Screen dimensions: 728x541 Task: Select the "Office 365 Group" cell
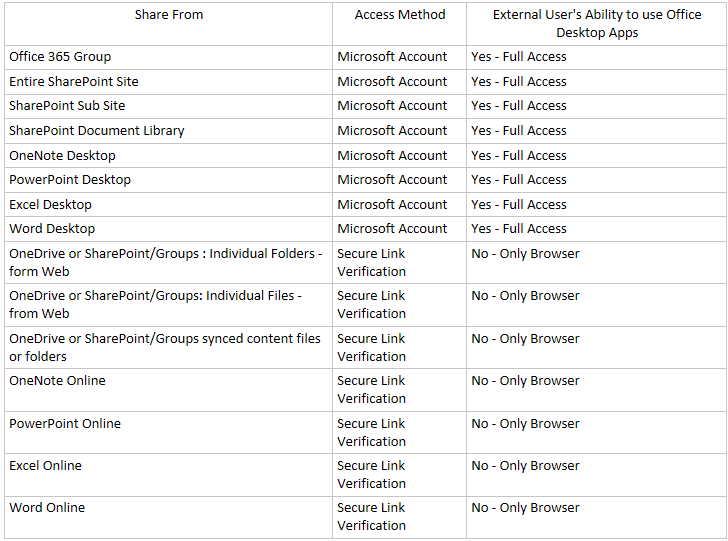[x=60, y=57]
